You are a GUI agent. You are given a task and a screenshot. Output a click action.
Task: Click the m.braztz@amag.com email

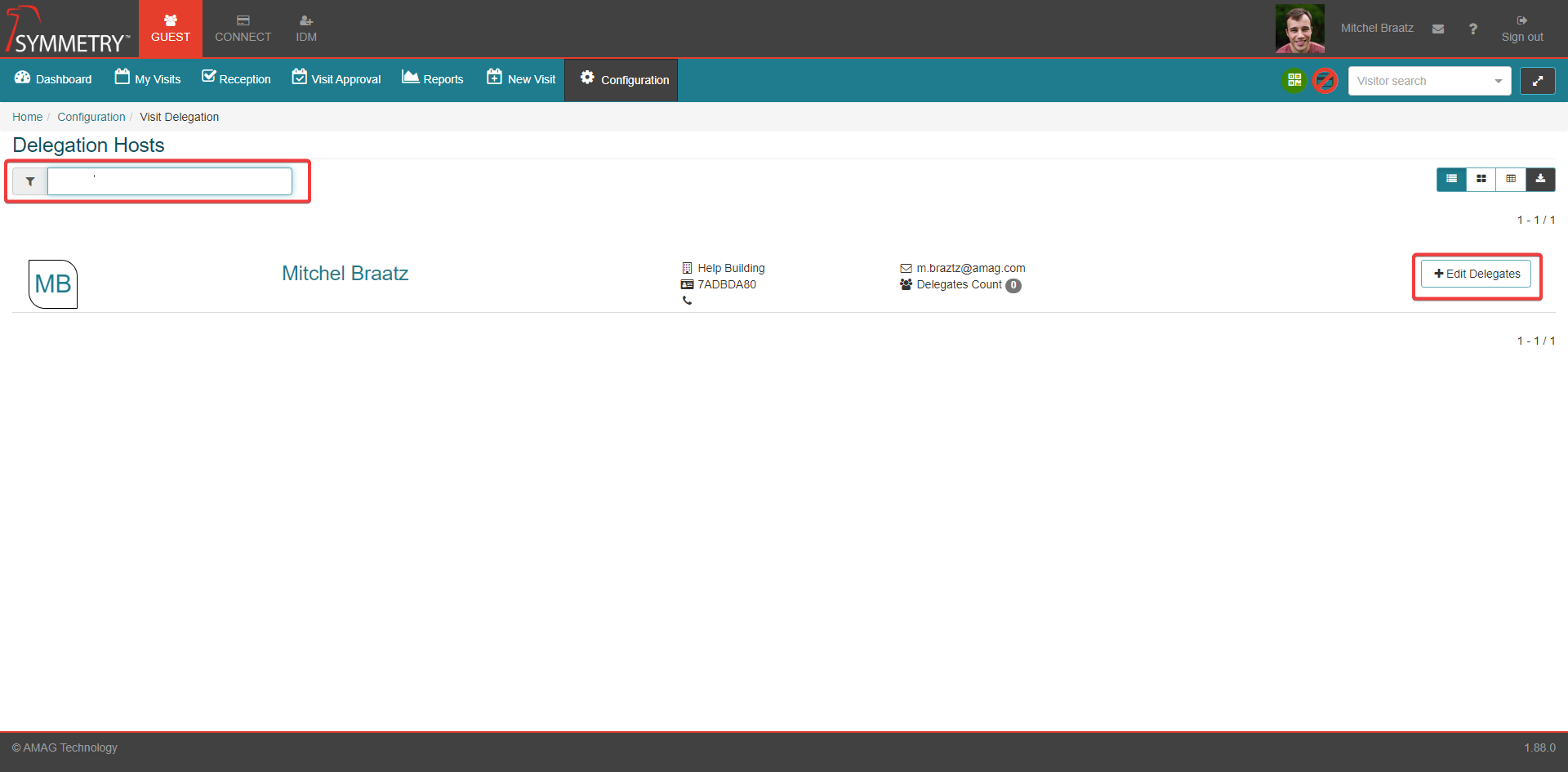pyautogui.click(x=970, y=268)
